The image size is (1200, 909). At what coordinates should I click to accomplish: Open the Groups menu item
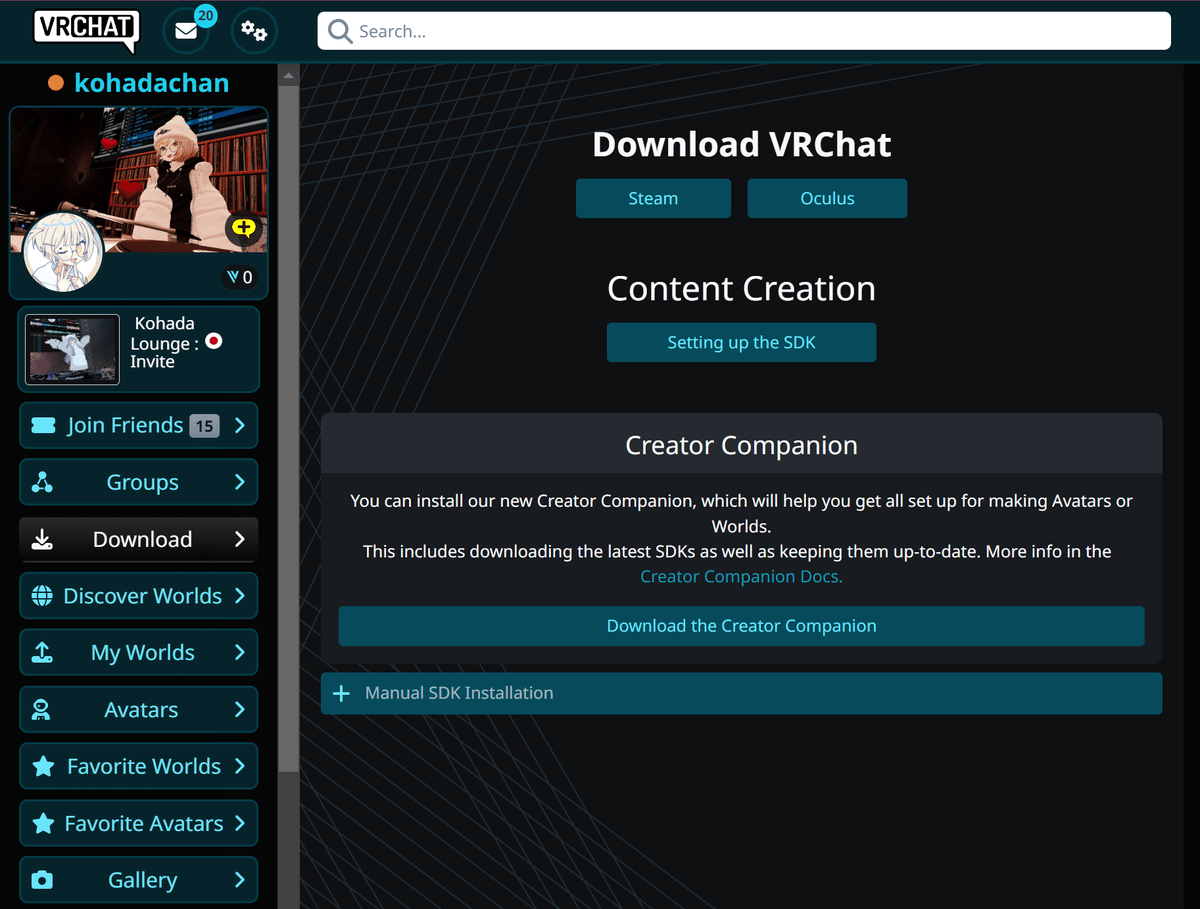(139, 483)
